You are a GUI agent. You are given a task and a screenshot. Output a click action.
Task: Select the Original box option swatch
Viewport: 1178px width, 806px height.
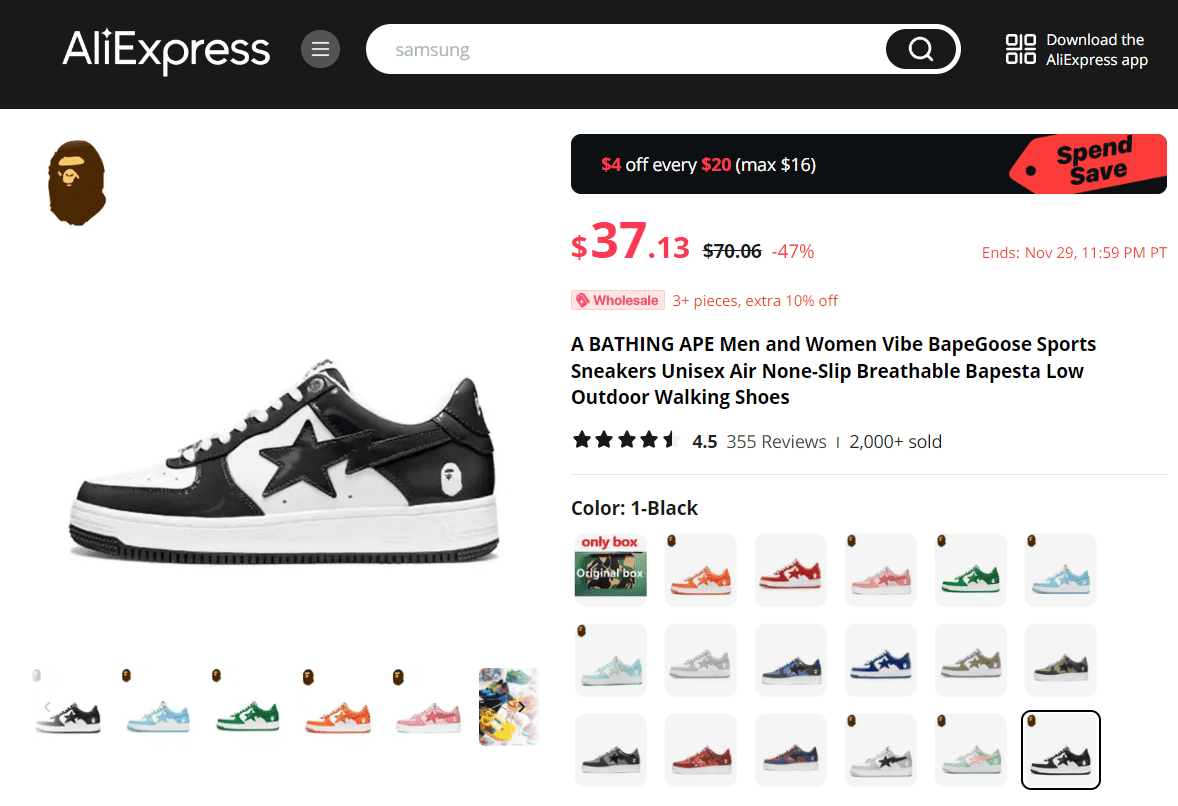(610, 570)
